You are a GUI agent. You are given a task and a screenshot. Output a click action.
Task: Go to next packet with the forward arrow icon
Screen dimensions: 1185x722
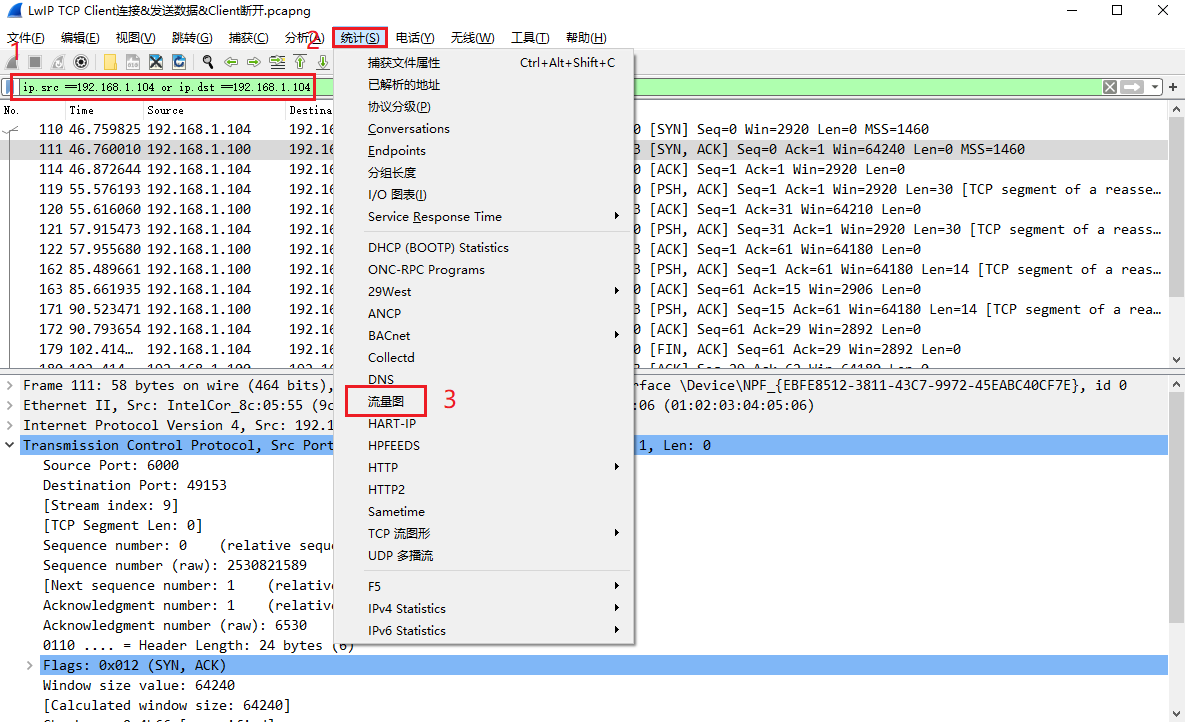[252, 62]
